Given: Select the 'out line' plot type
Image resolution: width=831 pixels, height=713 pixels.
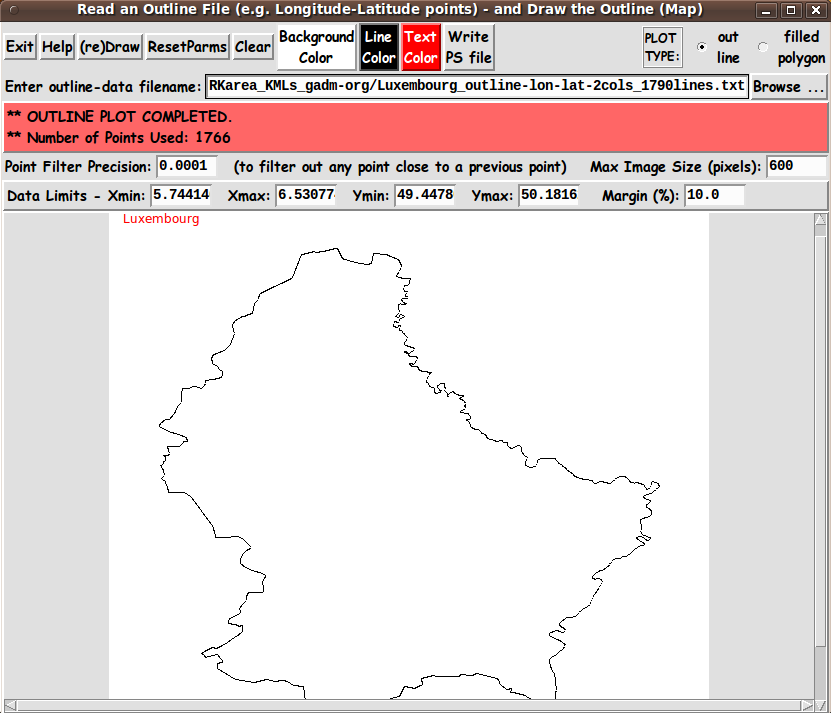Looking at the screenshot, I should (x=702, y=47).
